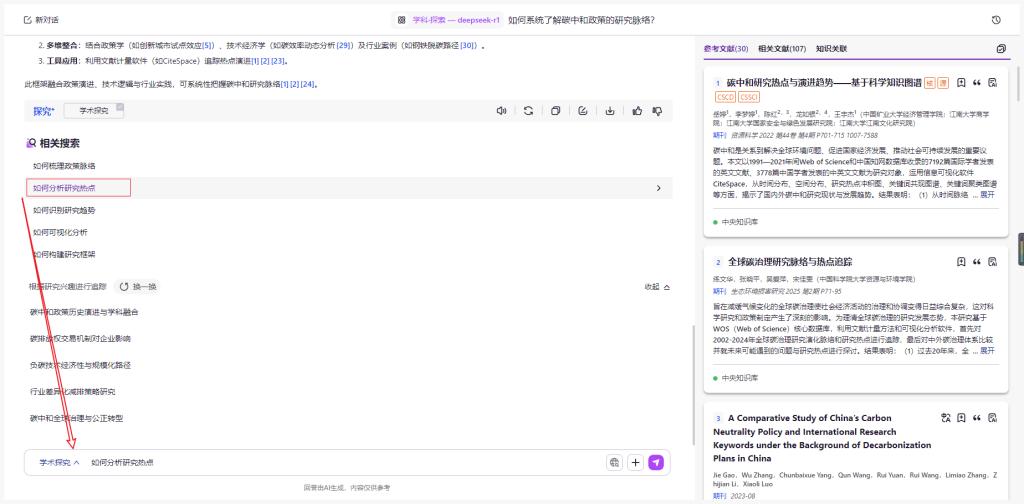
Task: Send the message with purple arrow button
Action: point(656,462)
